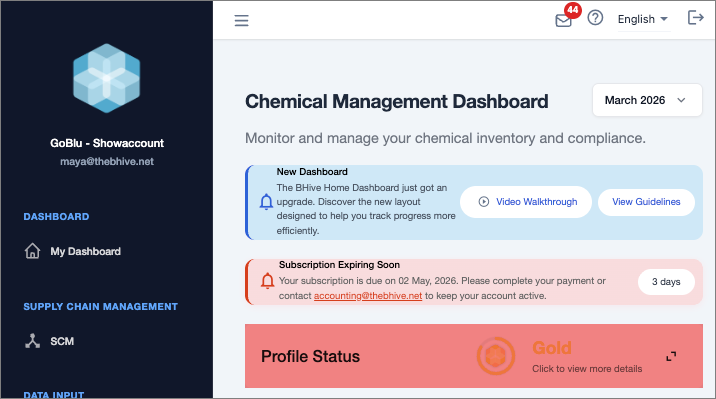
Task: Click the accounting@thebhive.net email link
Action: point(368,296)
